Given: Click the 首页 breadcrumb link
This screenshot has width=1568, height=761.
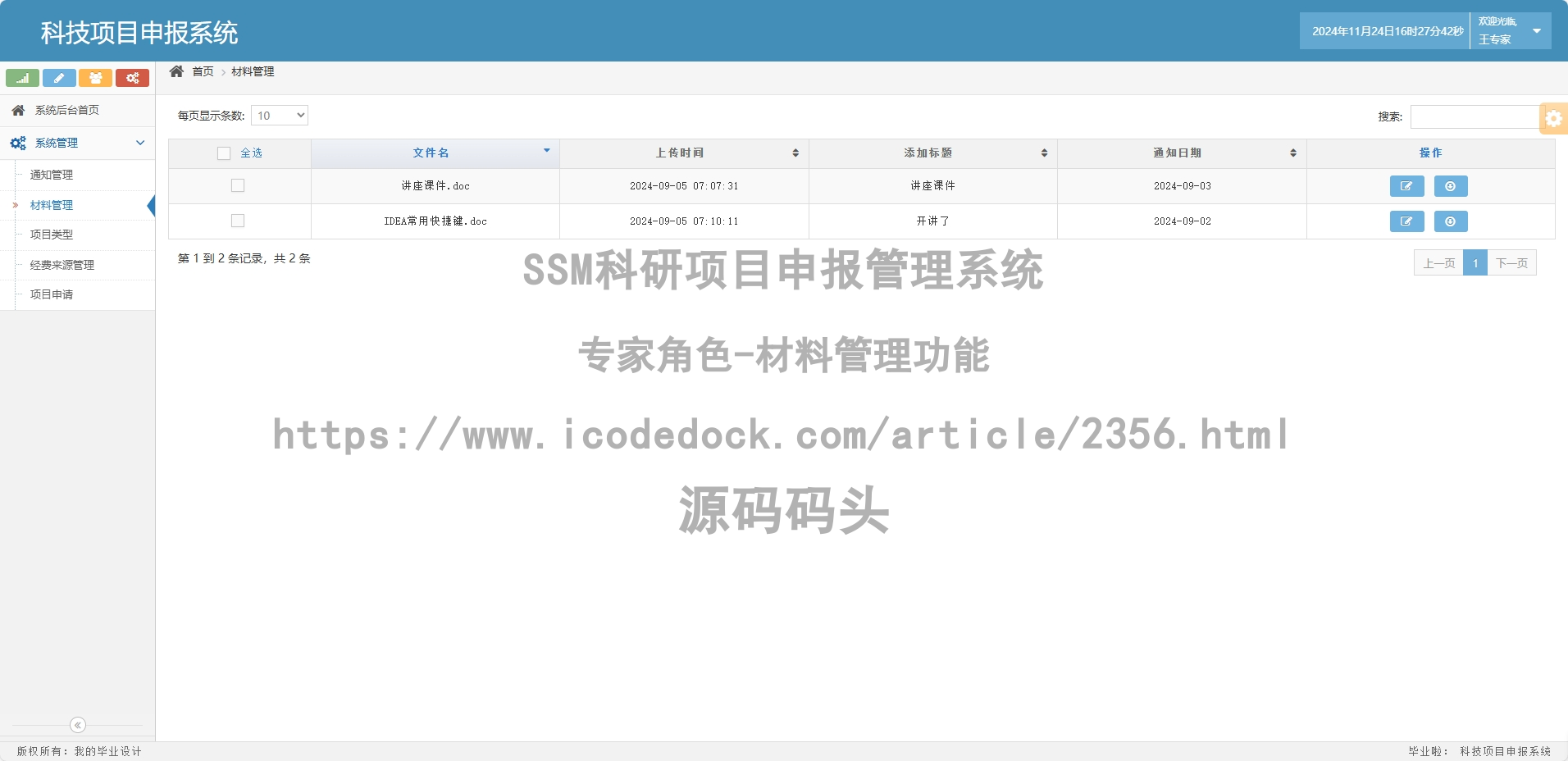Looking at the screenshot, I should coord(203,71).
